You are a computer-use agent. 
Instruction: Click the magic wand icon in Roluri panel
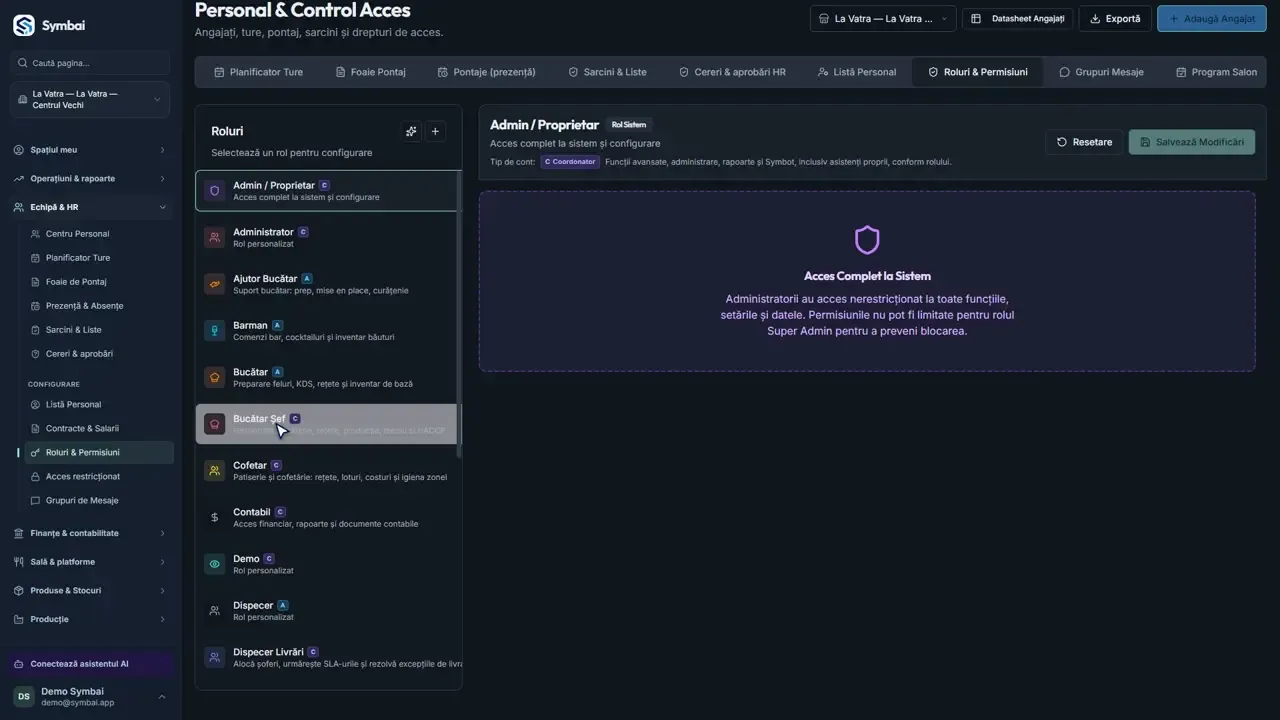pos(411,131)
